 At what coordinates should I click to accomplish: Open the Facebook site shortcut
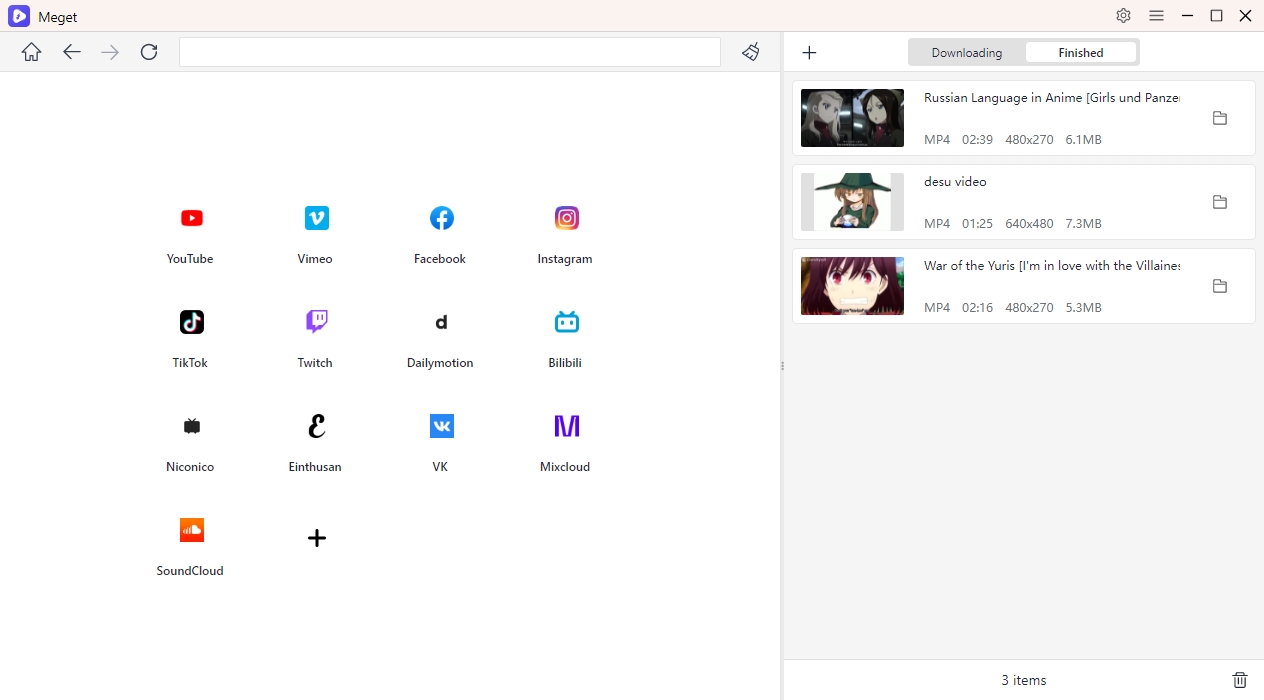[x=441, y=218]
